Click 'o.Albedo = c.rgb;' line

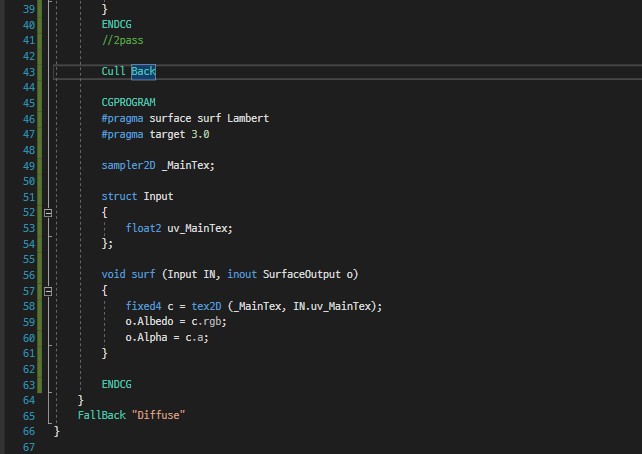[176, 322]
